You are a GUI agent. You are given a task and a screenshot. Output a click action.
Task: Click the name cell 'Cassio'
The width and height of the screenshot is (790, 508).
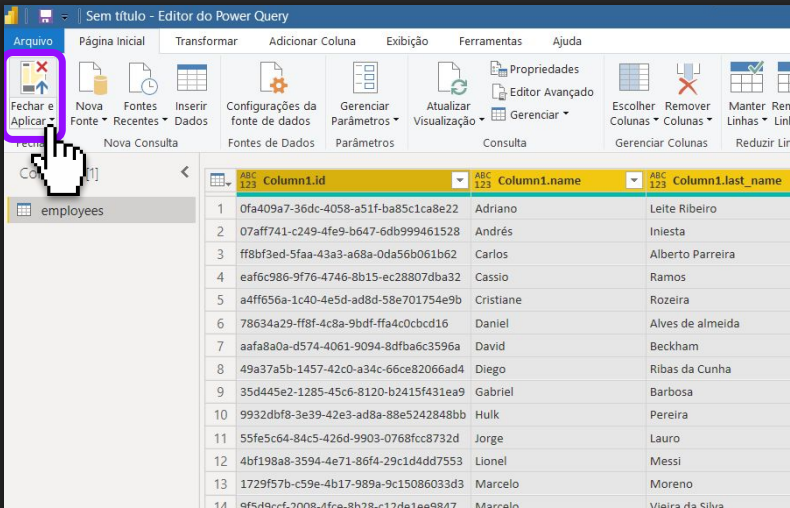[558, 277]
